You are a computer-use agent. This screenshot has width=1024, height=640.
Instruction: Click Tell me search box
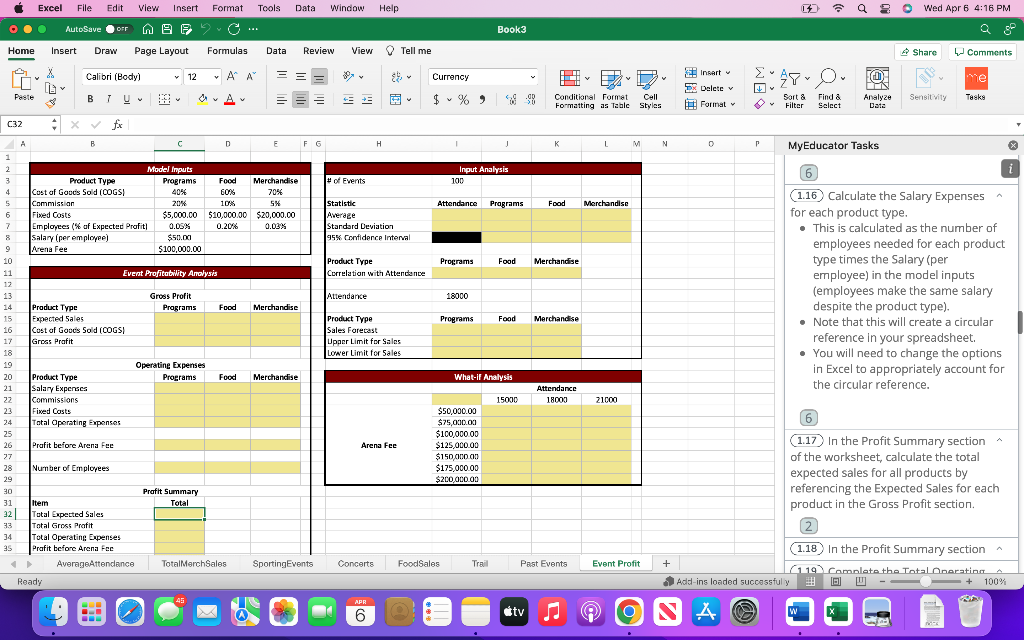click(x=409, y=51)
